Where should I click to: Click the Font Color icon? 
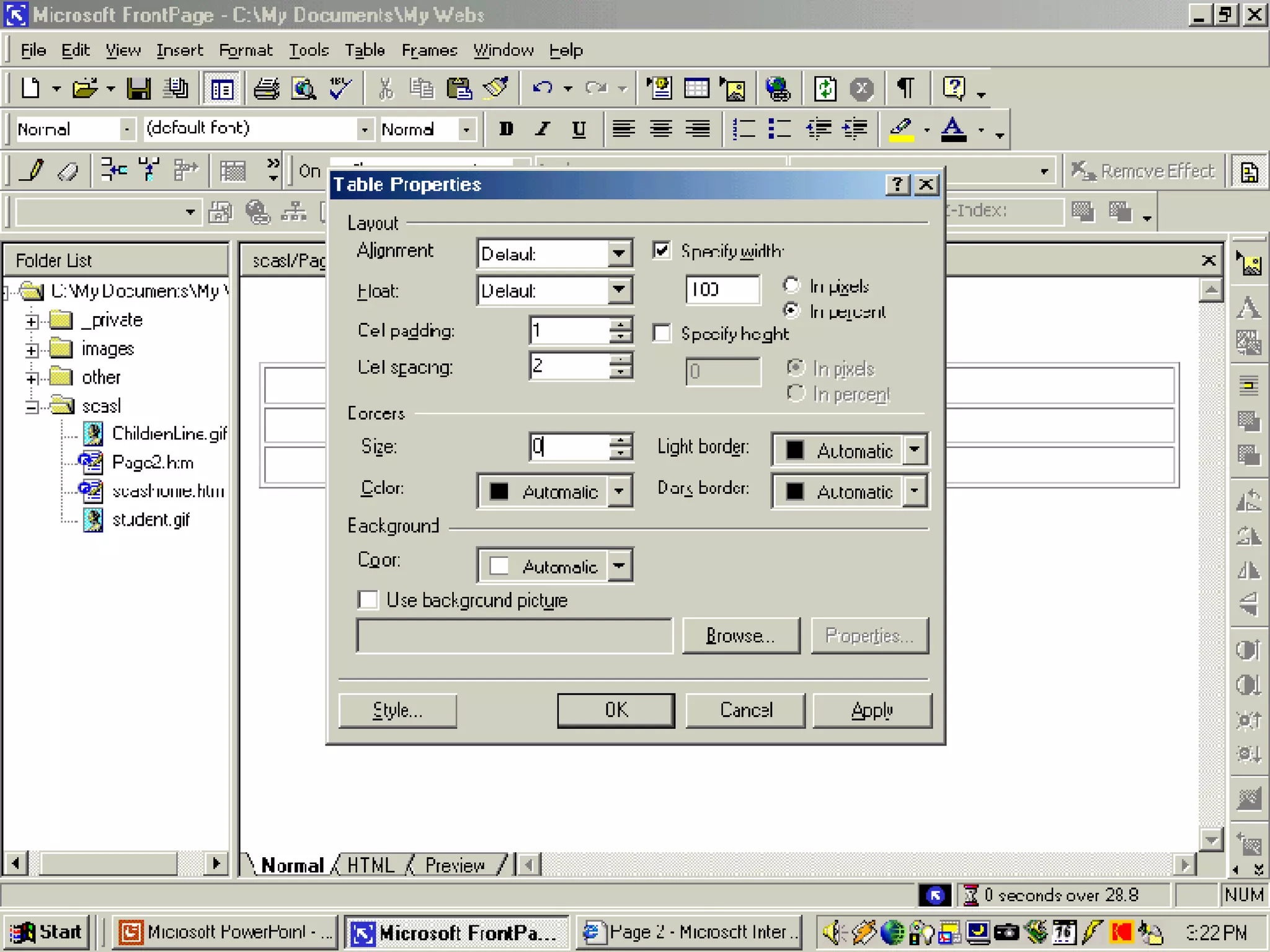click(953, 129)
